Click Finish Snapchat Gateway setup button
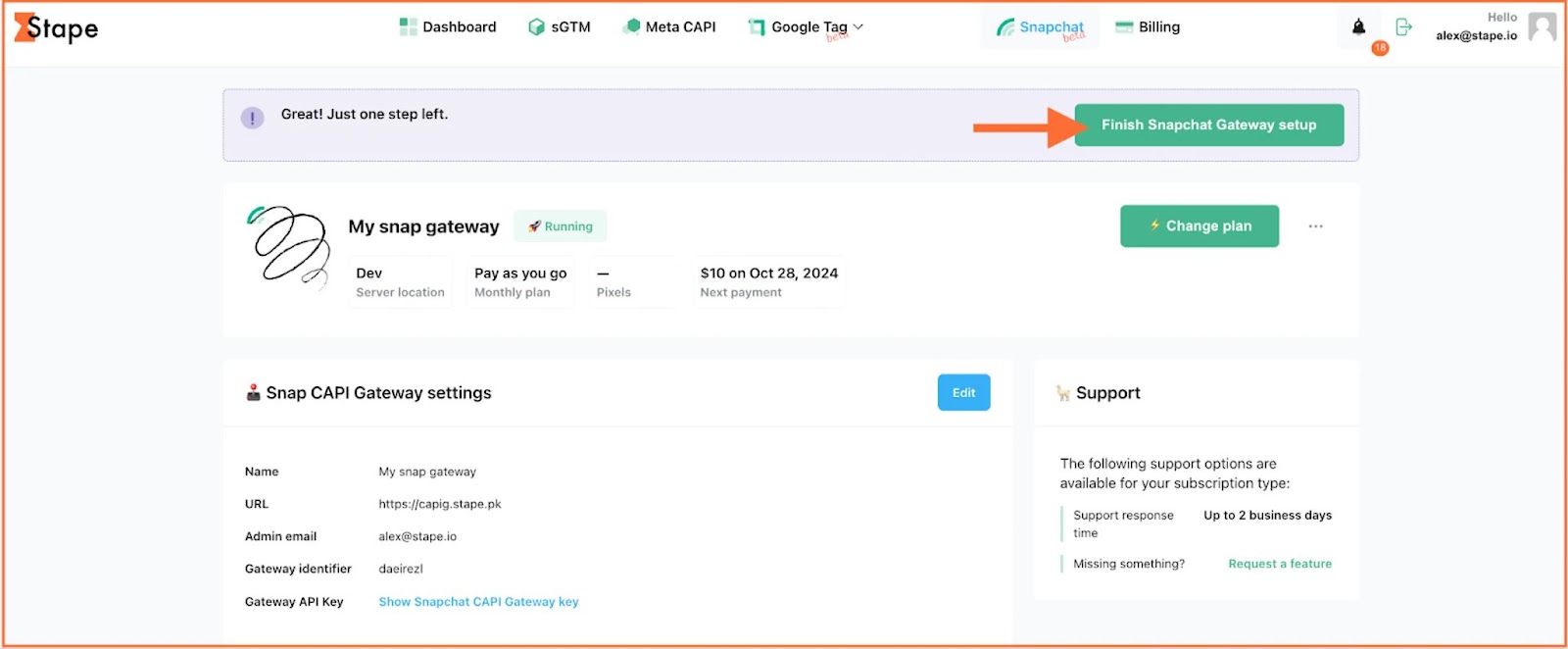1568x649 pixels. tap(1208, 125)
